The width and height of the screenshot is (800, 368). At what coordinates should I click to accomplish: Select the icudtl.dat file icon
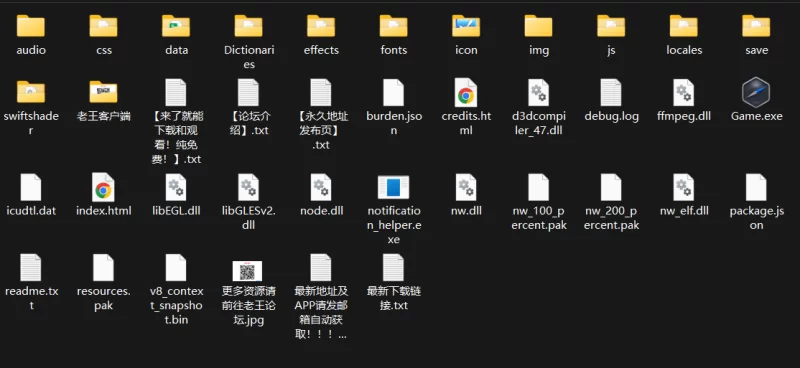coord(31,187)
